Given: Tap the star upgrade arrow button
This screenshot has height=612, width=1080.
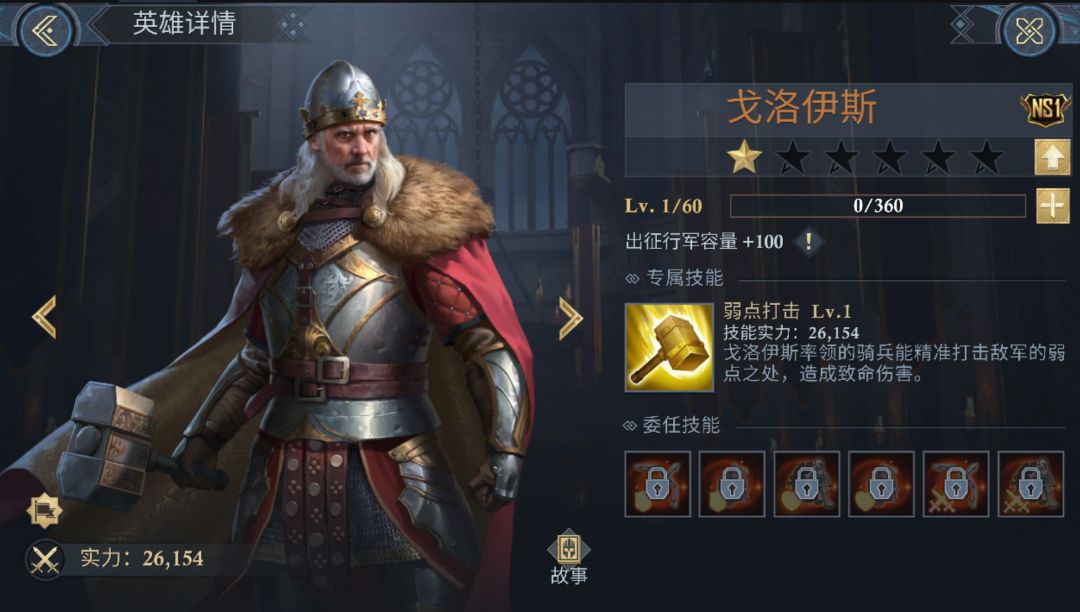Looking at the screenshot, I should (x=1052, y=157).
